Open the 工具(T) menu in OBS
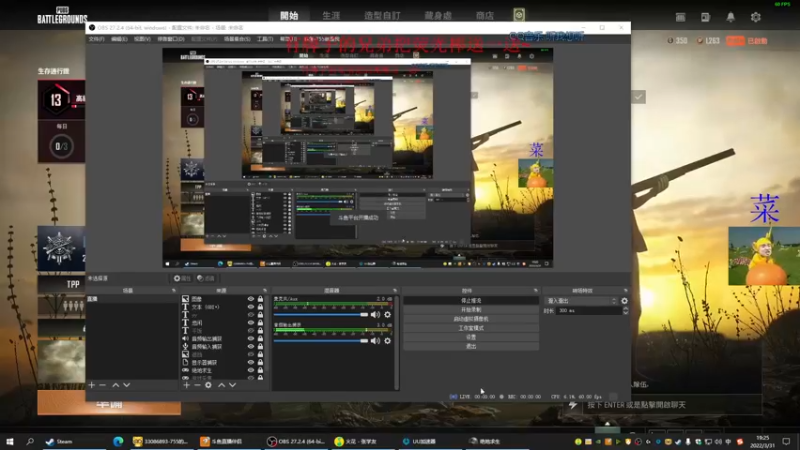Viewport: 800px width, 450px height. (265, 39)
